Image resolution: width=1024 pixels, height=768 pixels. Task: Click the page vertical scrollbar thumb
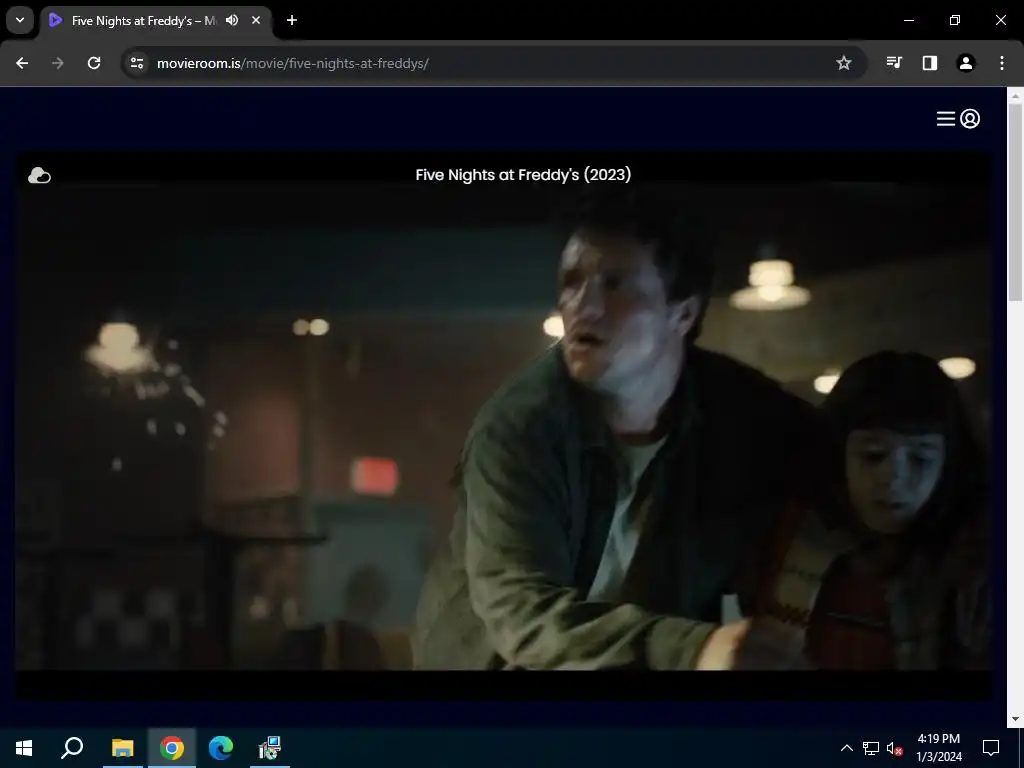(1015, 202)
